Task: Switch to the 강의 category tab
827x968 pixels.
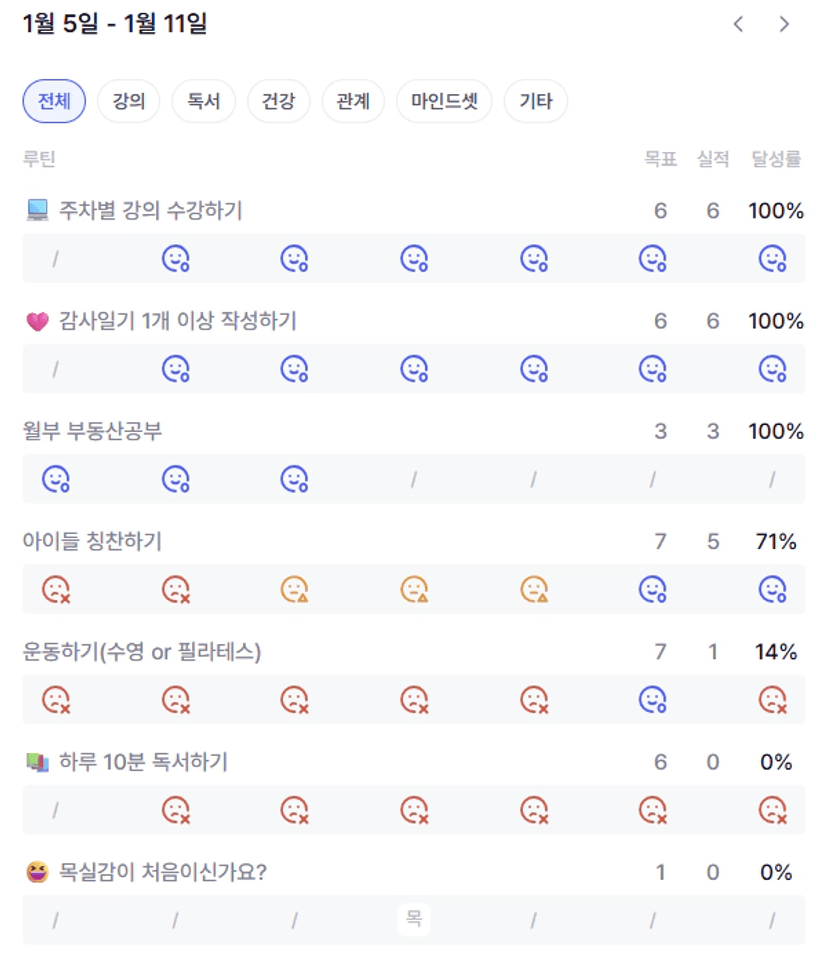Action: (129, 101)
